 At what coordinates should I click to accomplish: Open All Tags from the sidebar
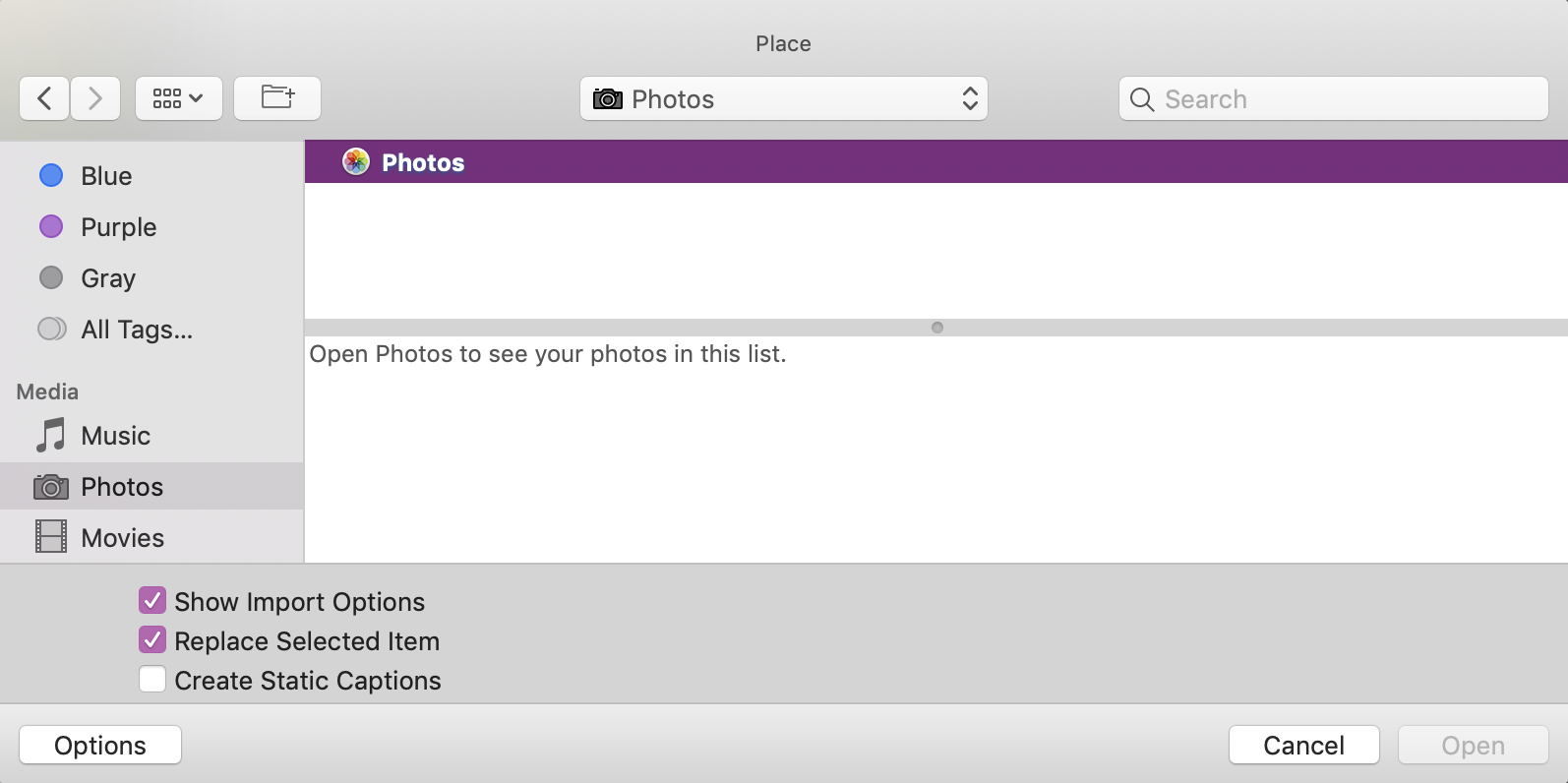51,329
